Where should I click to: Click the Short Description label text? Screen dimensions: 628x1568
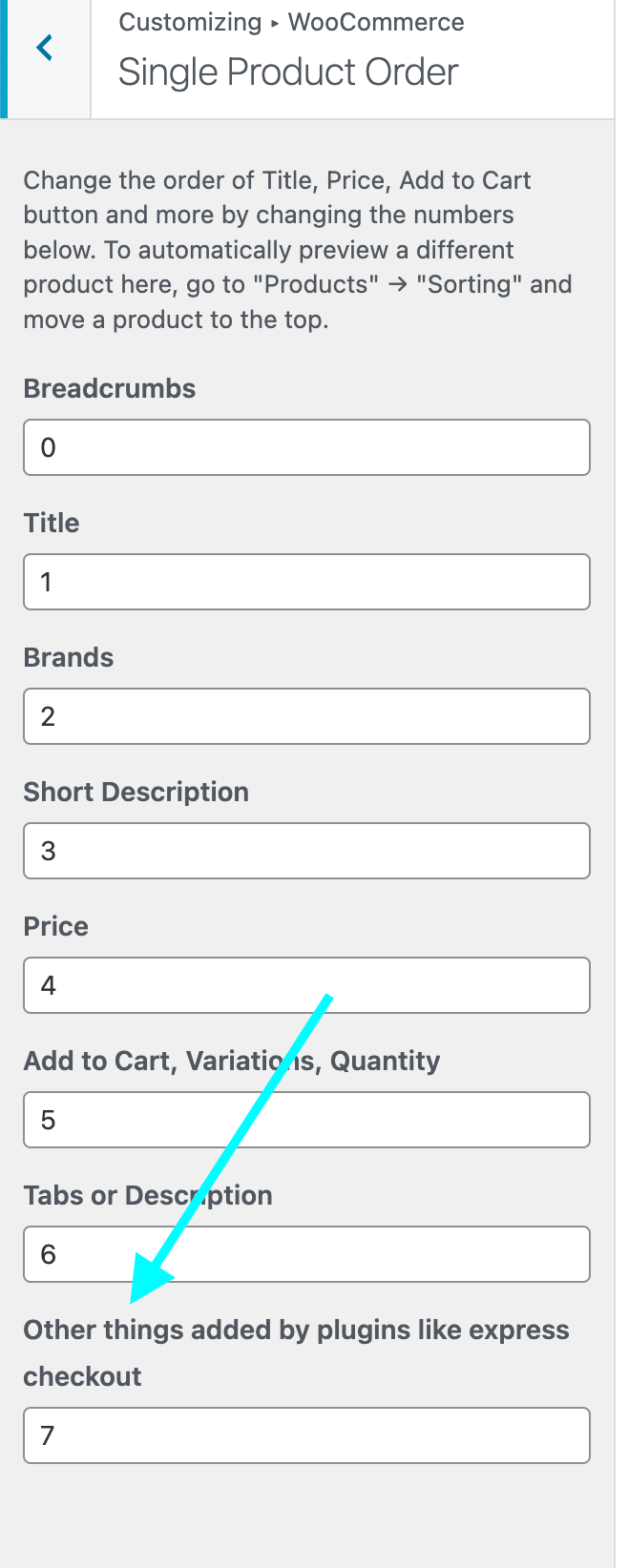point(136,793)
